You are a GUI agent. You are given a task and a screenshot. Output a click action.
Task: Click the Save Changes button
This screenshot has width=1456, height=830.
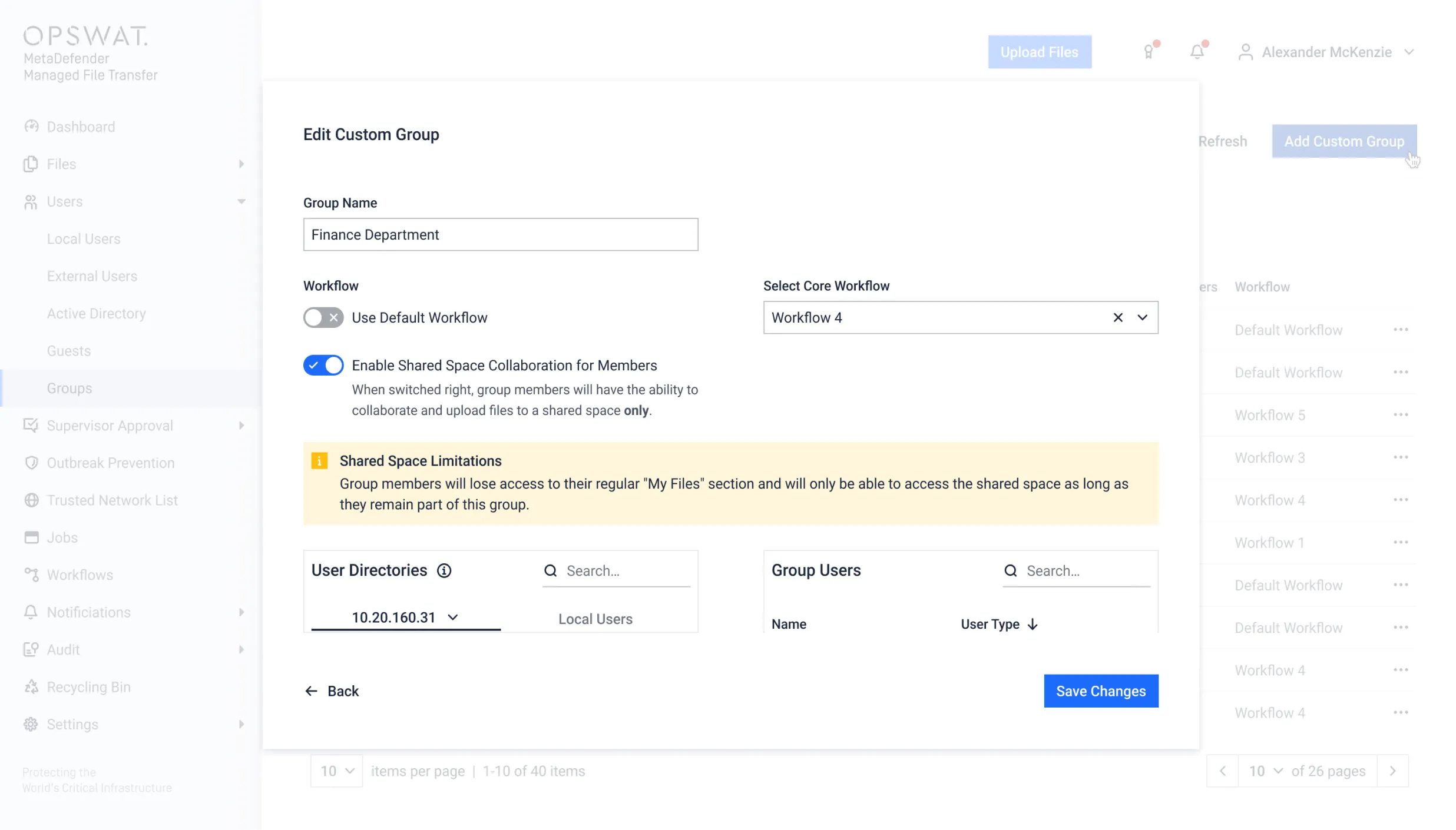(x=1100, y=690)
